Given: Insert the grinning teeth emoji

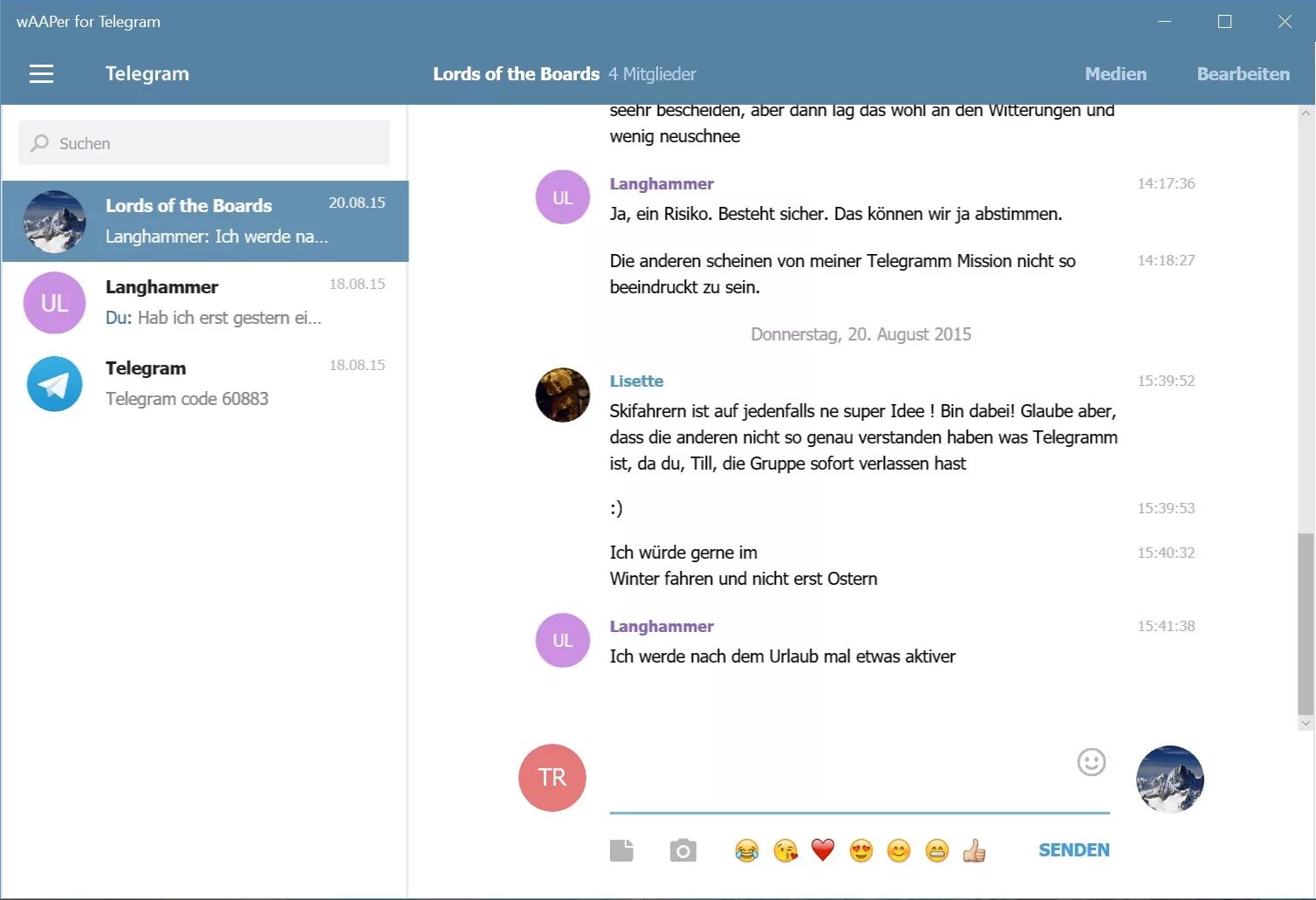Looking at the screenshot, I should pos(937,850).
